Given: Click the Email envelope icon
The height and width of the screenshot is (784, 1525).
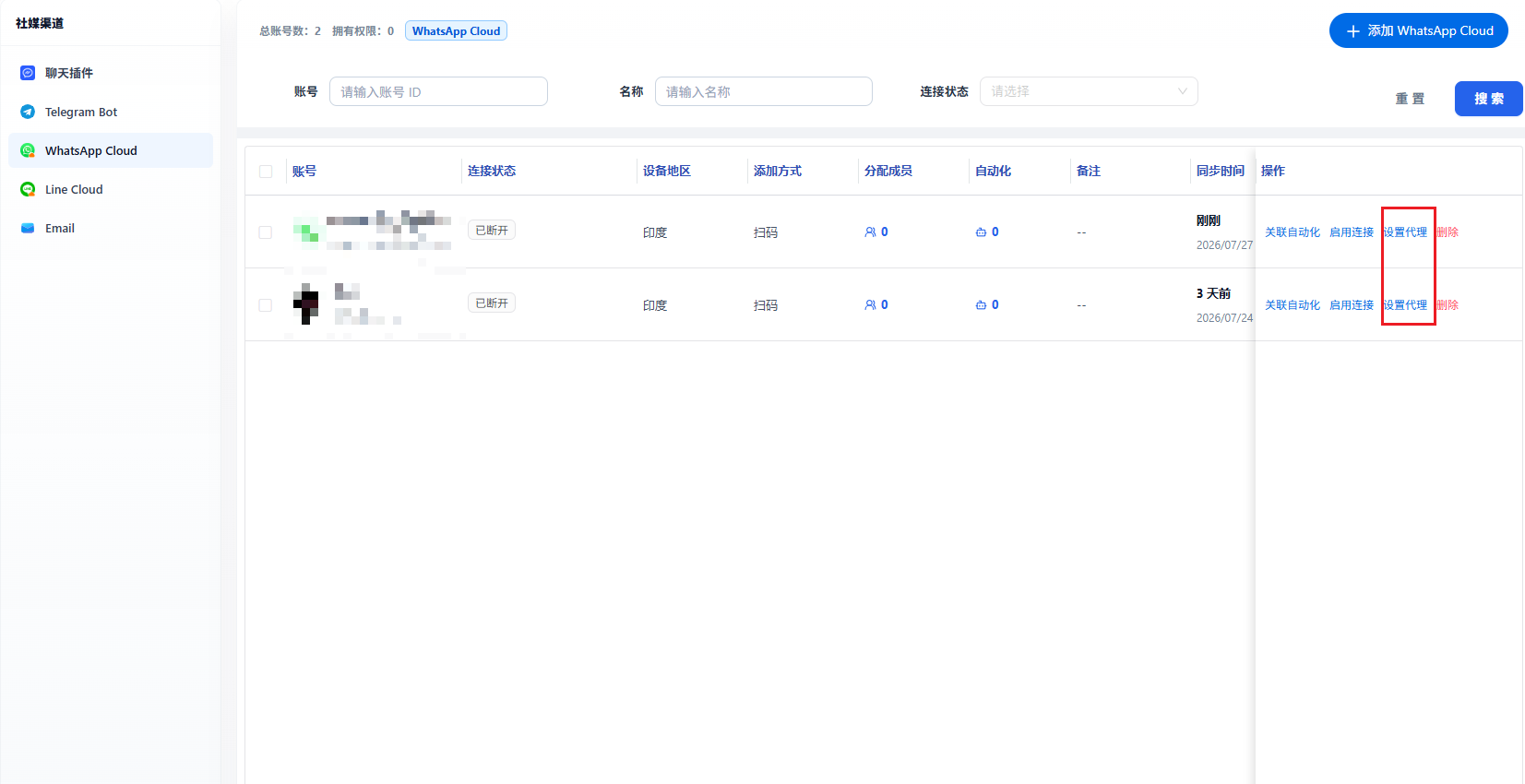Looking at the screenshot, I should click(28, 228).
